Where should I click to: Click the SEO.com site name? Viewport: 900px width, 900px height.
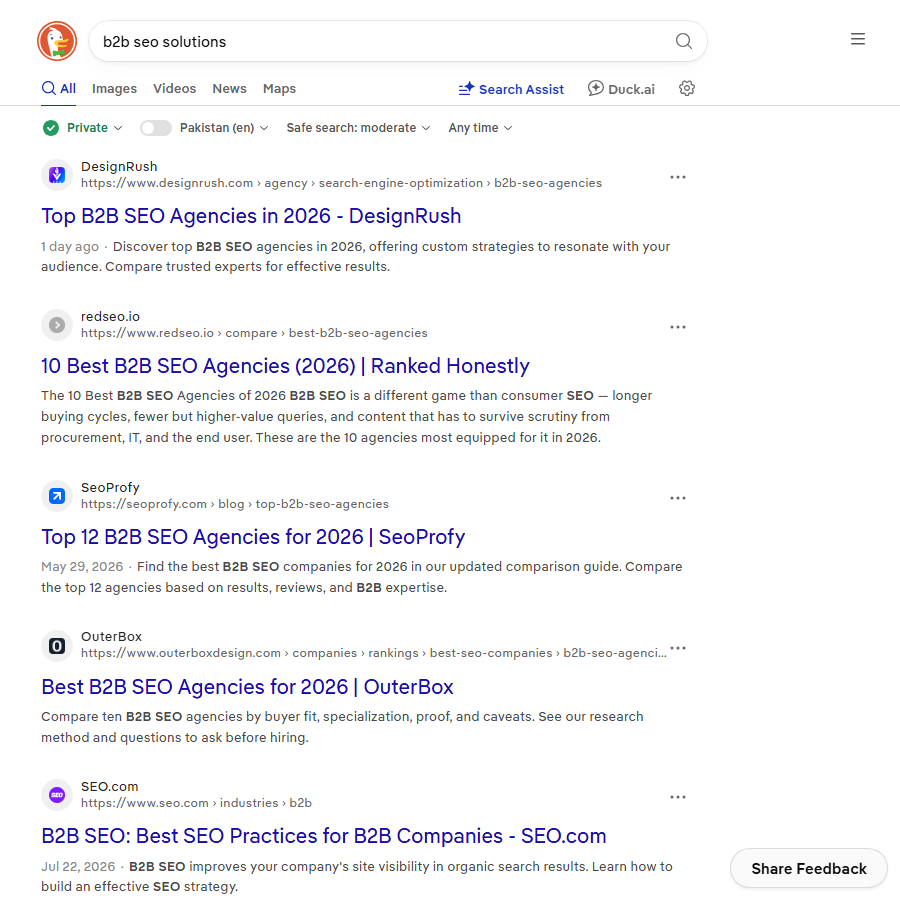[x=110, y=786]
